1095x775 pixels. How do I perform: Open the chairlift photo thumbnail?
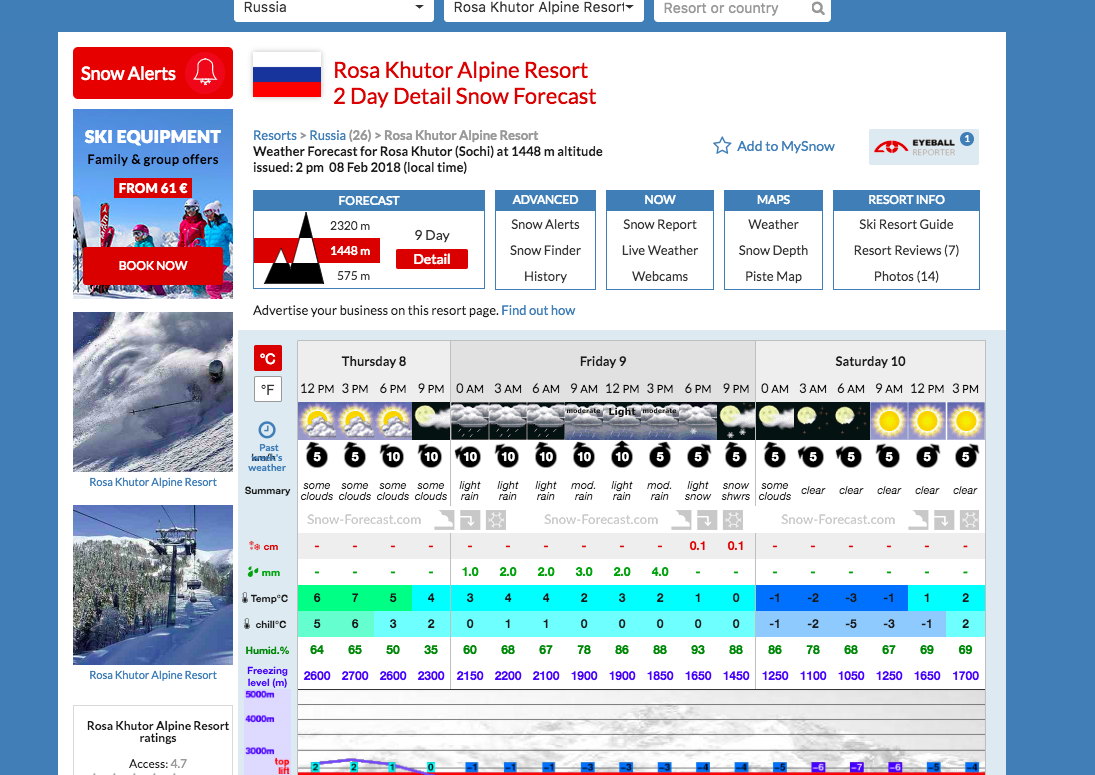click(153, 584)
